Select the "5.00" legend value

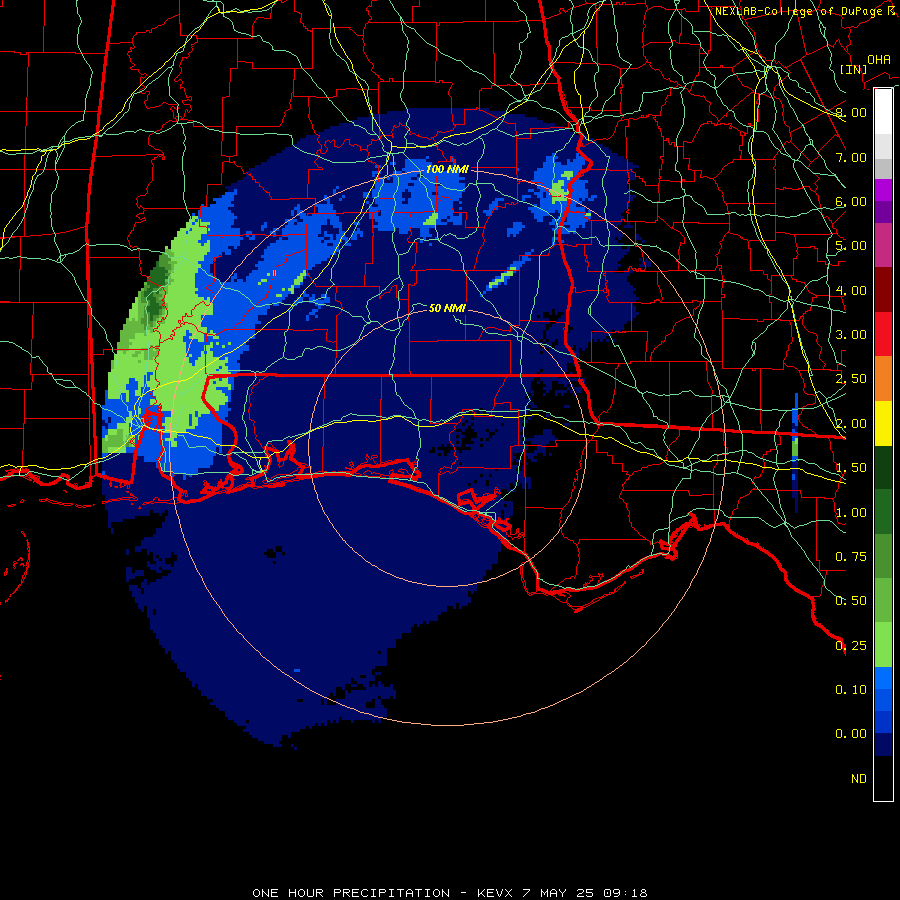click(851, 246)
